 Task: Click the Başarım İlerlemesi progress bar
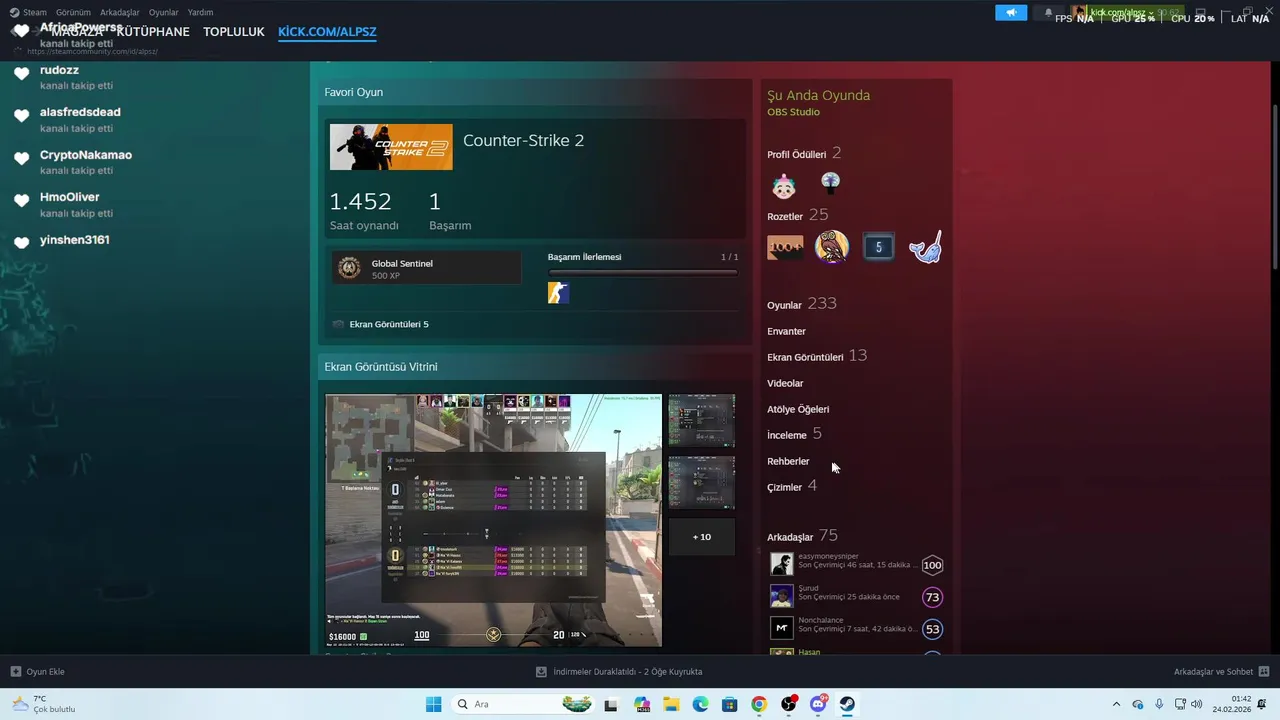(x=643, y=272)
